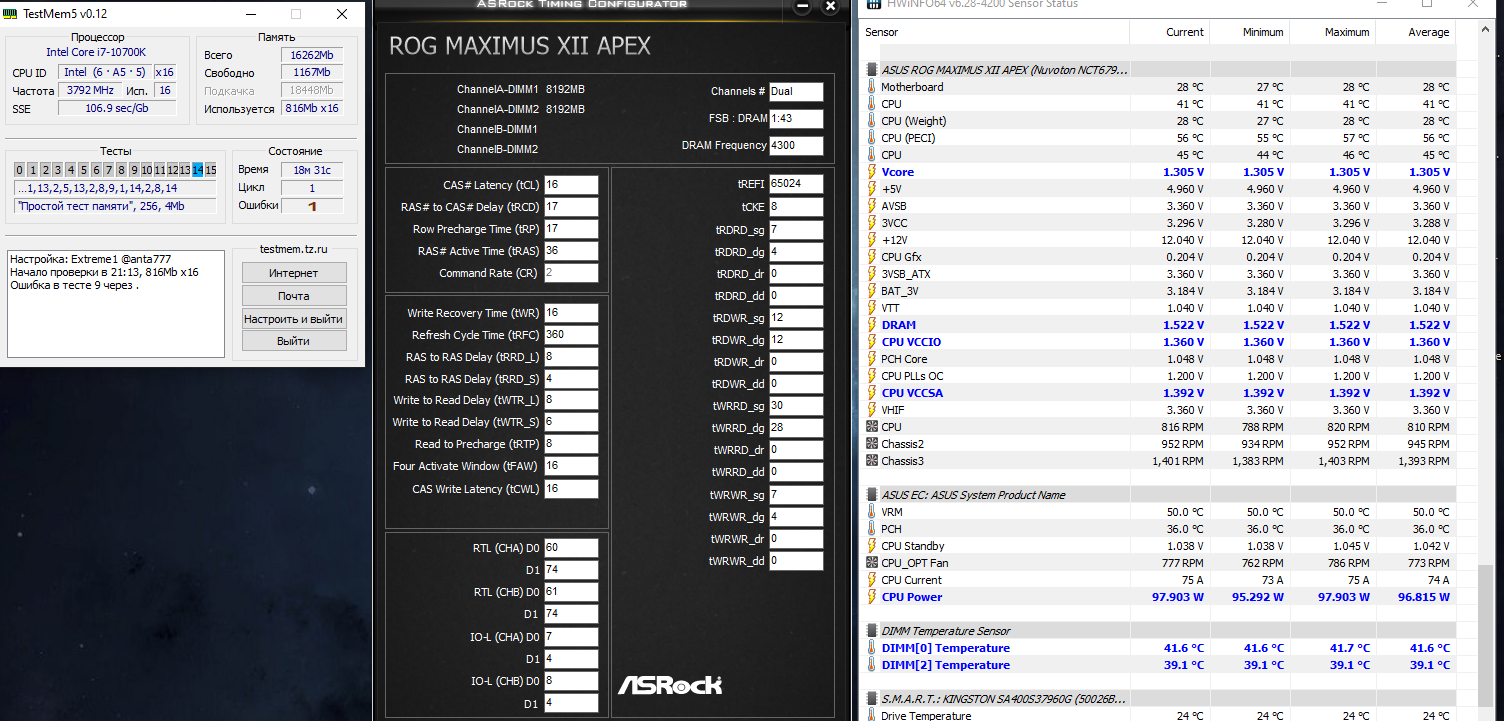Screen dimensions: 1504x721
Task: Select the thermometer icon beside VRM
Action: pyautogui.click(x=871, y=512)
